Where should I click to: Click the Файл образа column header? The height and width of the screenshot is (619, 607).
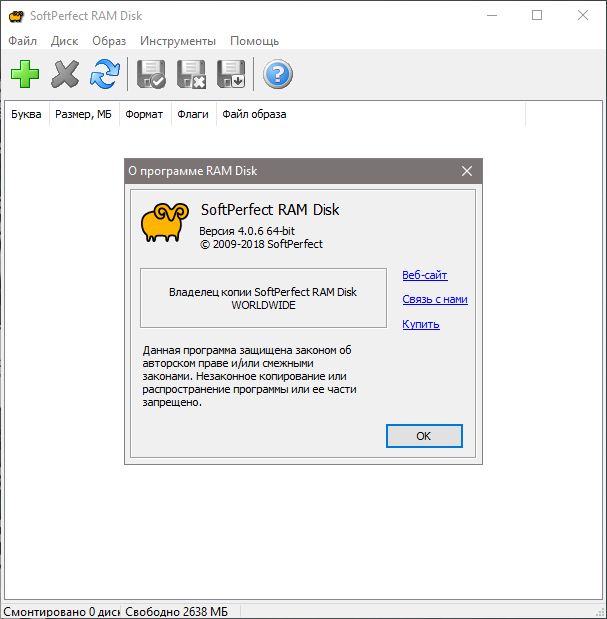(371, 114)
